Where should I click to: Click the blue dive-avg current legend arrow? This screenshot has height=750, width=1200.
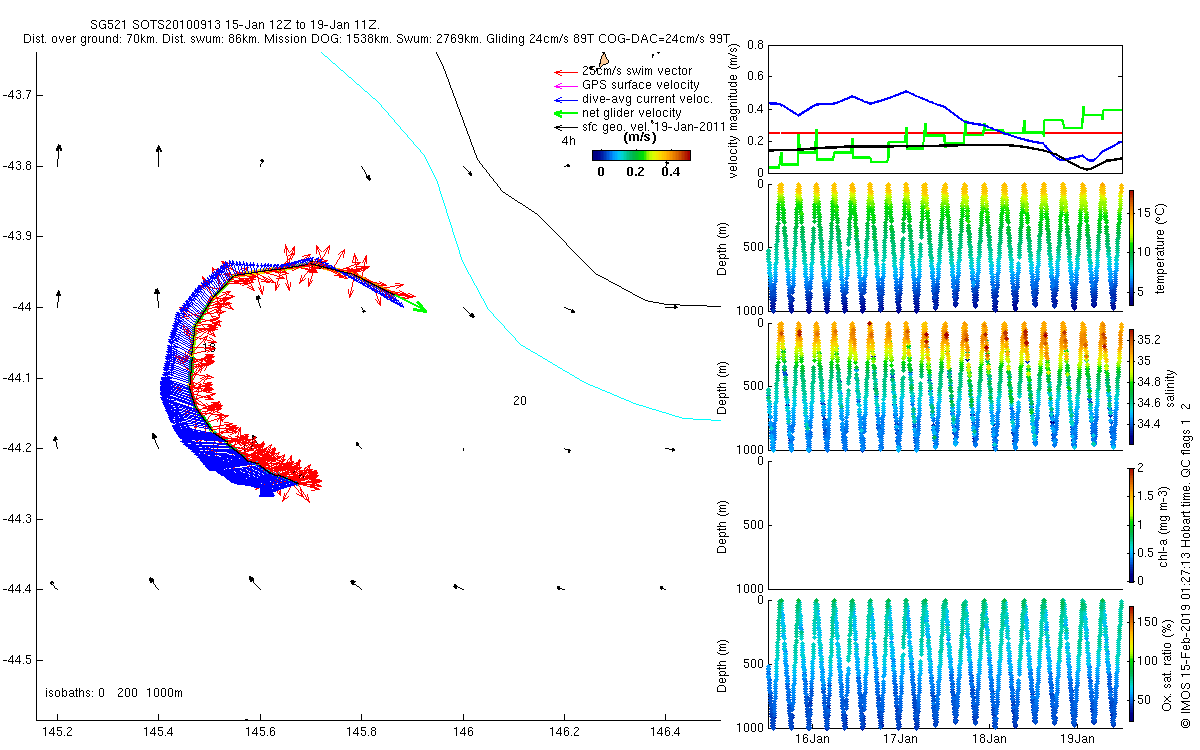565,99
